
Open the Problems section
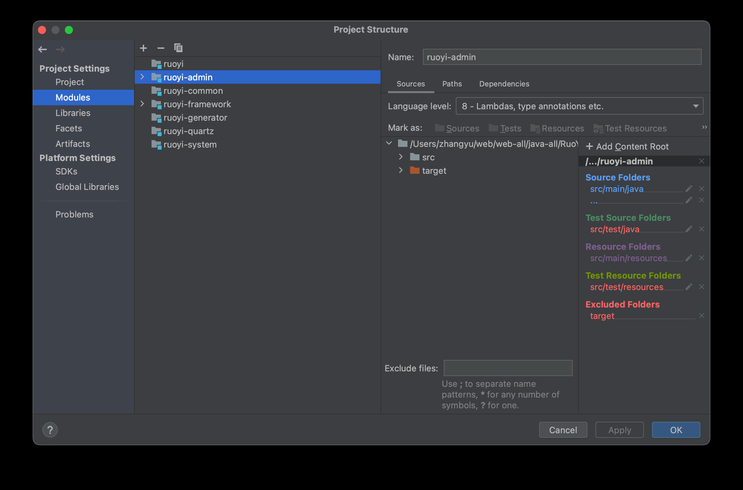(x=74, y=214)
